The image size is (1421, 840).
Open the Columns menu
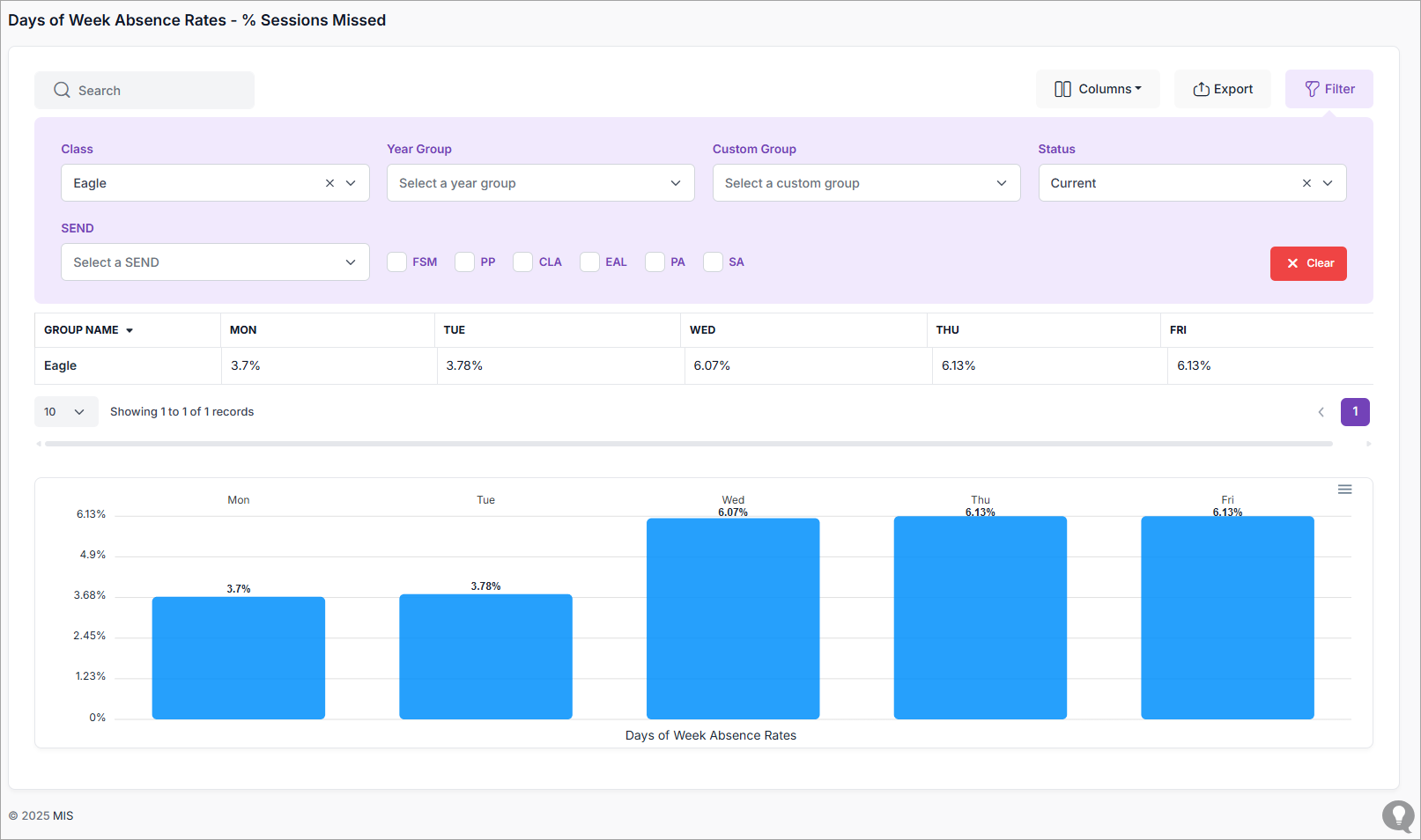[1098, 89]
